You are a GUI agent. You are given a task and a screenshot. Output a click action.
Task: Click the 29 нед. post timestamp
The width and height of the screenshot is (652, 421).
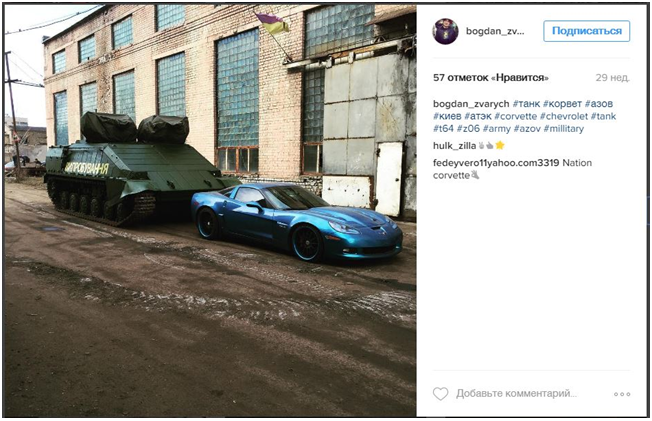[x=612, y=78]
